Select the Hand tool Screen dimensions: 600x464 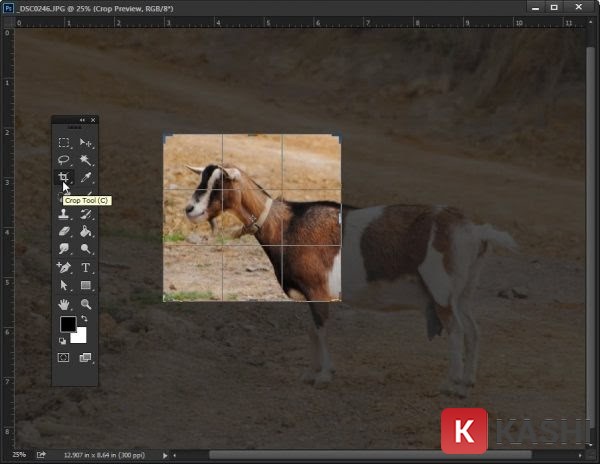coord(64,304)
